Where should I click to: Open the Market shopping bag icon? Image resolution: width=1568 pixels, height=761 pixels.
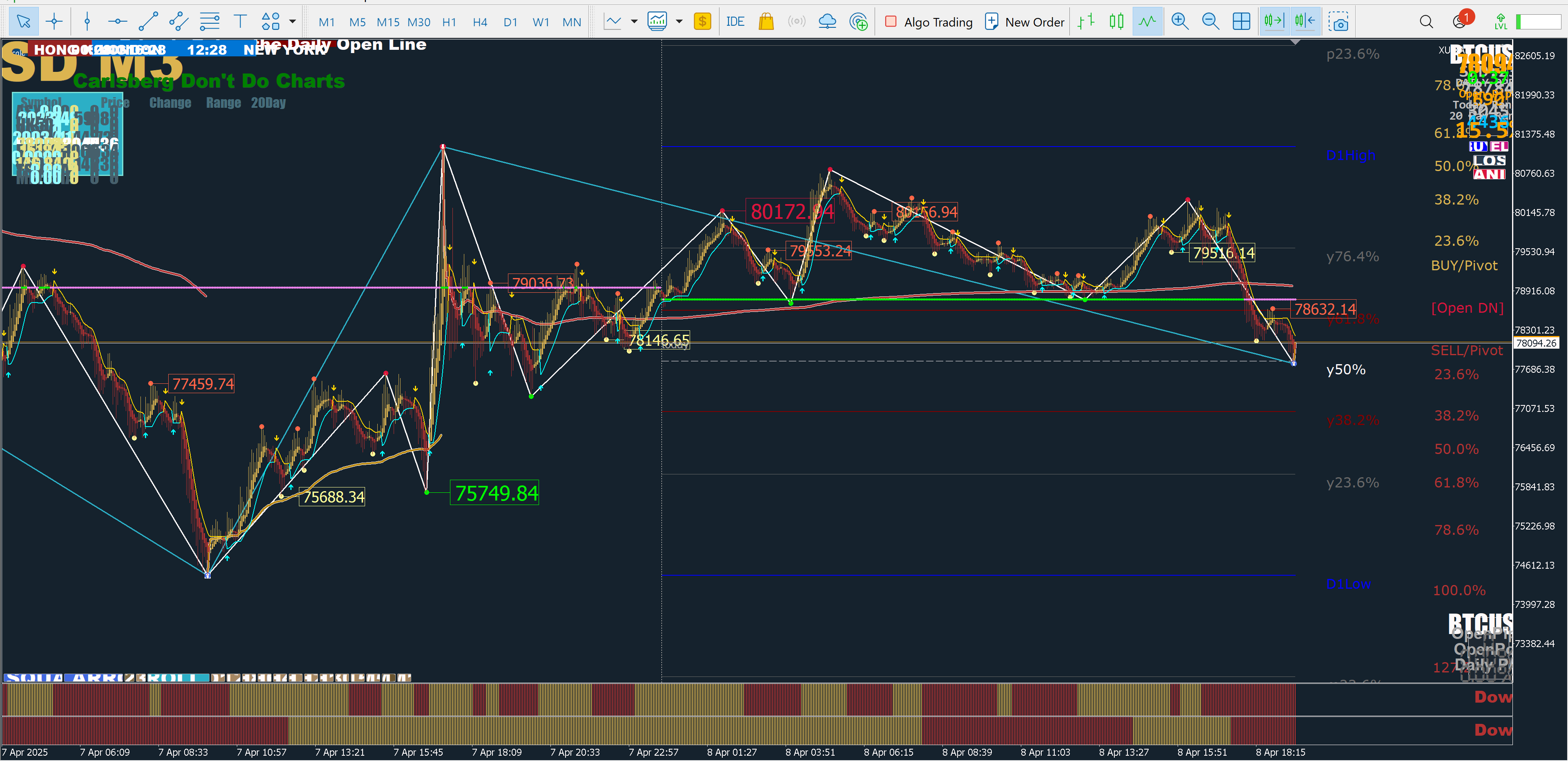click(x=766, y=22)
